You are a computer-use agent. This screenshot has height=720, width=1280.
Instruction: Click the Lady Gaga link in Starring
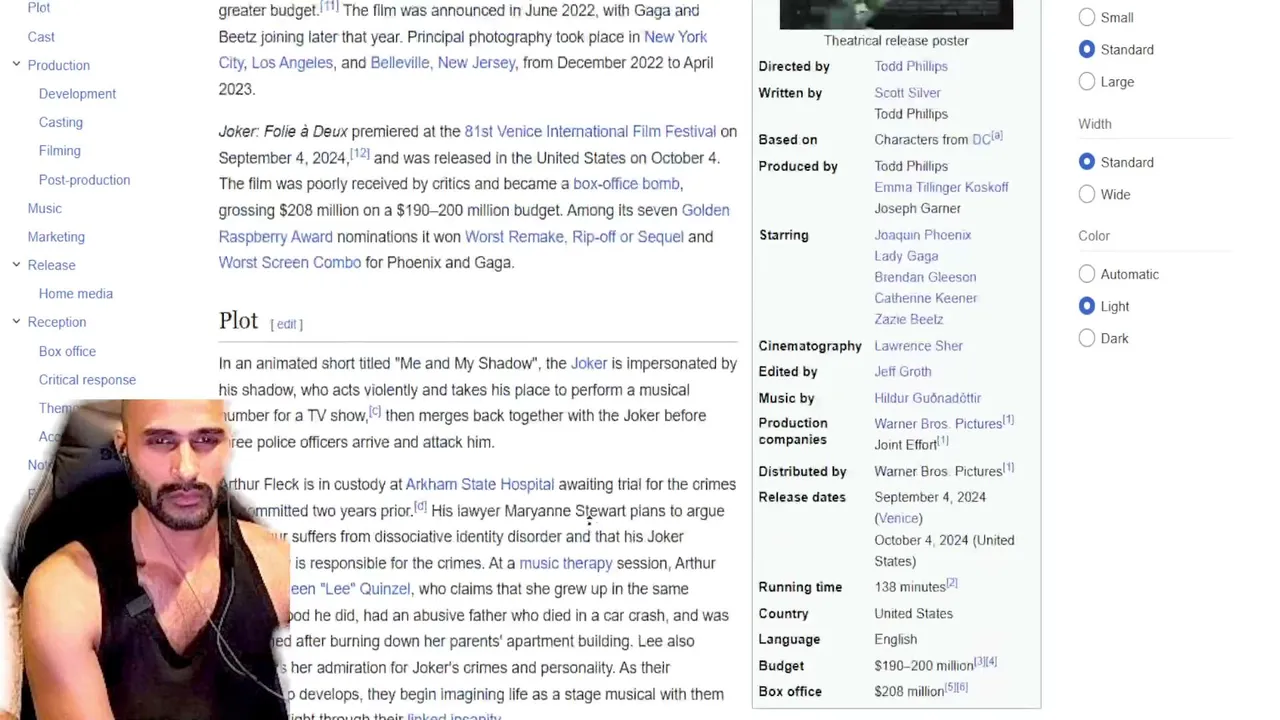906,256
